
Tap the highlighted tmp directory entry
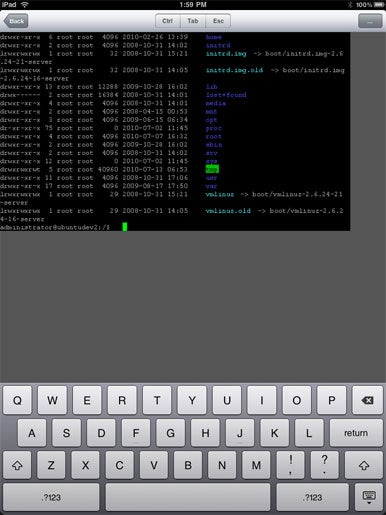(x=212, y=169)
